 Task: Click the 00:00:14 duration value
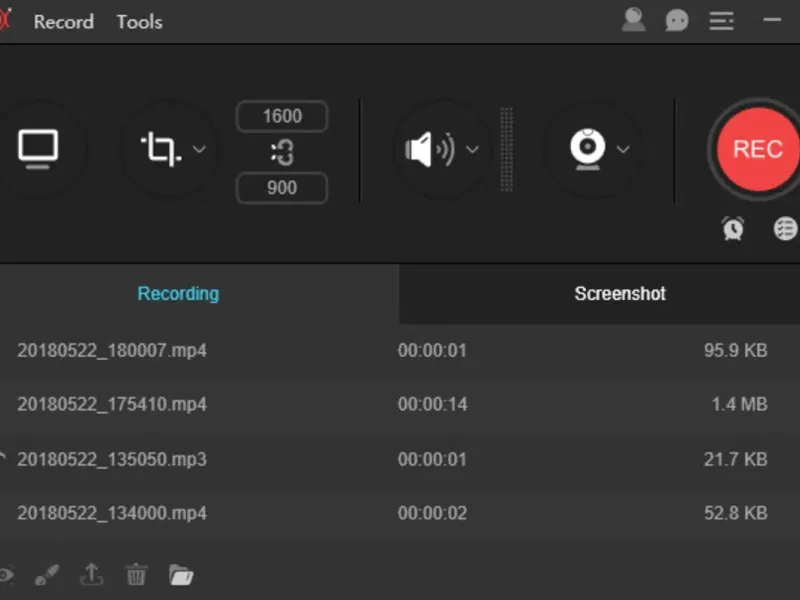(x=433, y=404)
